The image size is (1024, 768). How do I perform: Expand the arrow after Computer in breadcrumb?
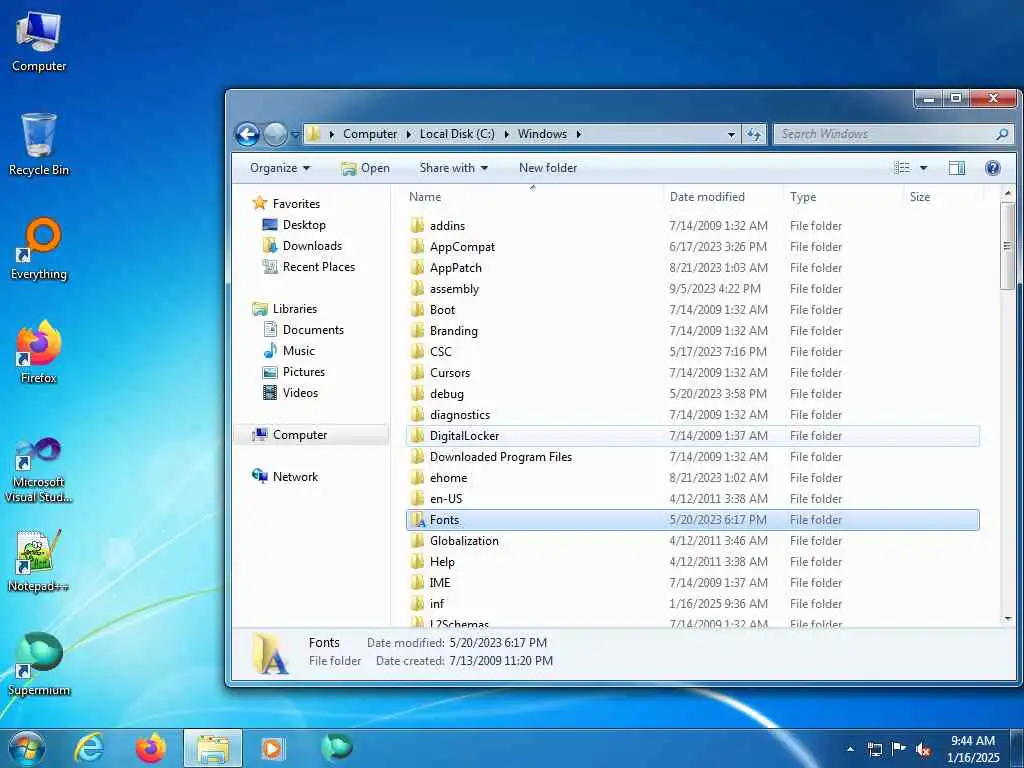click(409, 134)
